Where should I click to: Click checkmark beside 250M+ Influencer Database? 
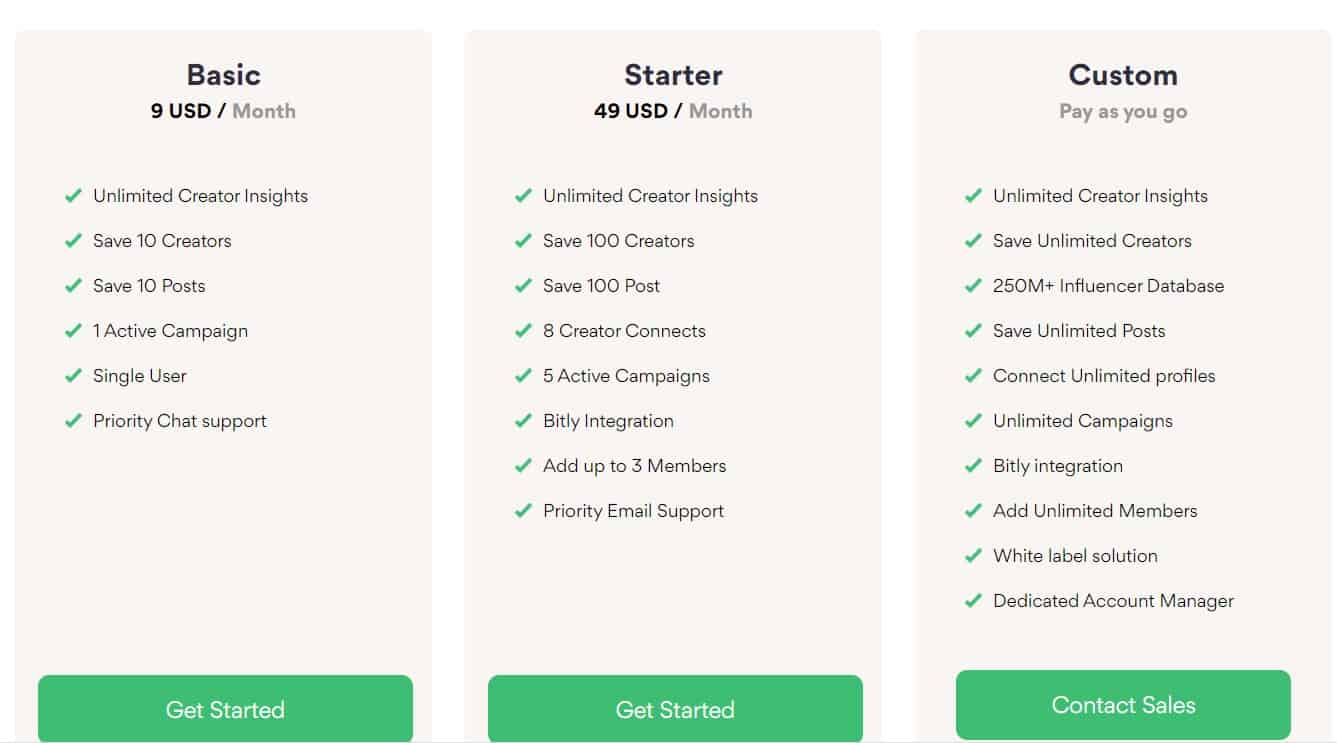point(973,286)
